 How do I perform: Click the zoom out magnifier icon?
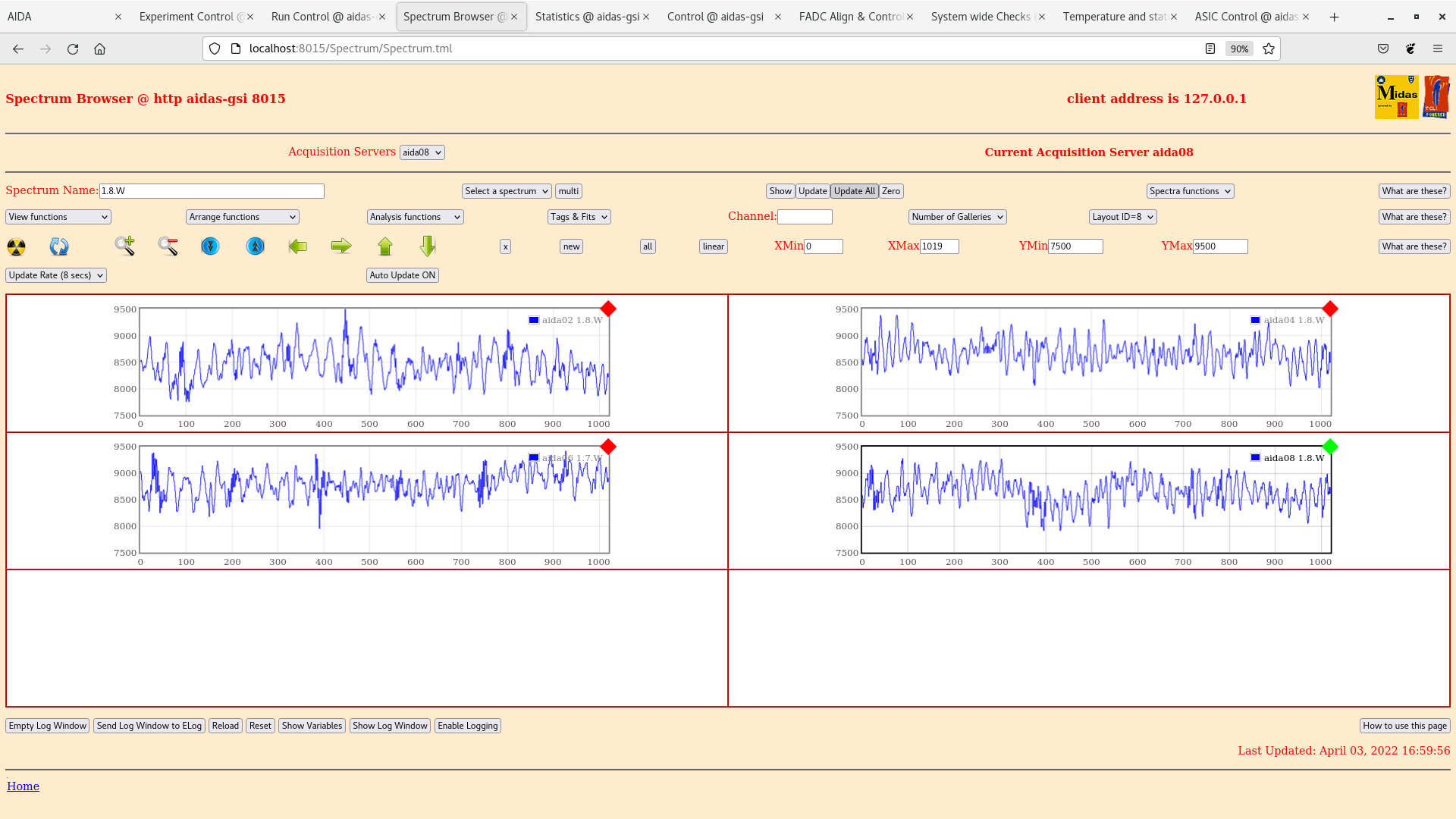click(168, 246)
